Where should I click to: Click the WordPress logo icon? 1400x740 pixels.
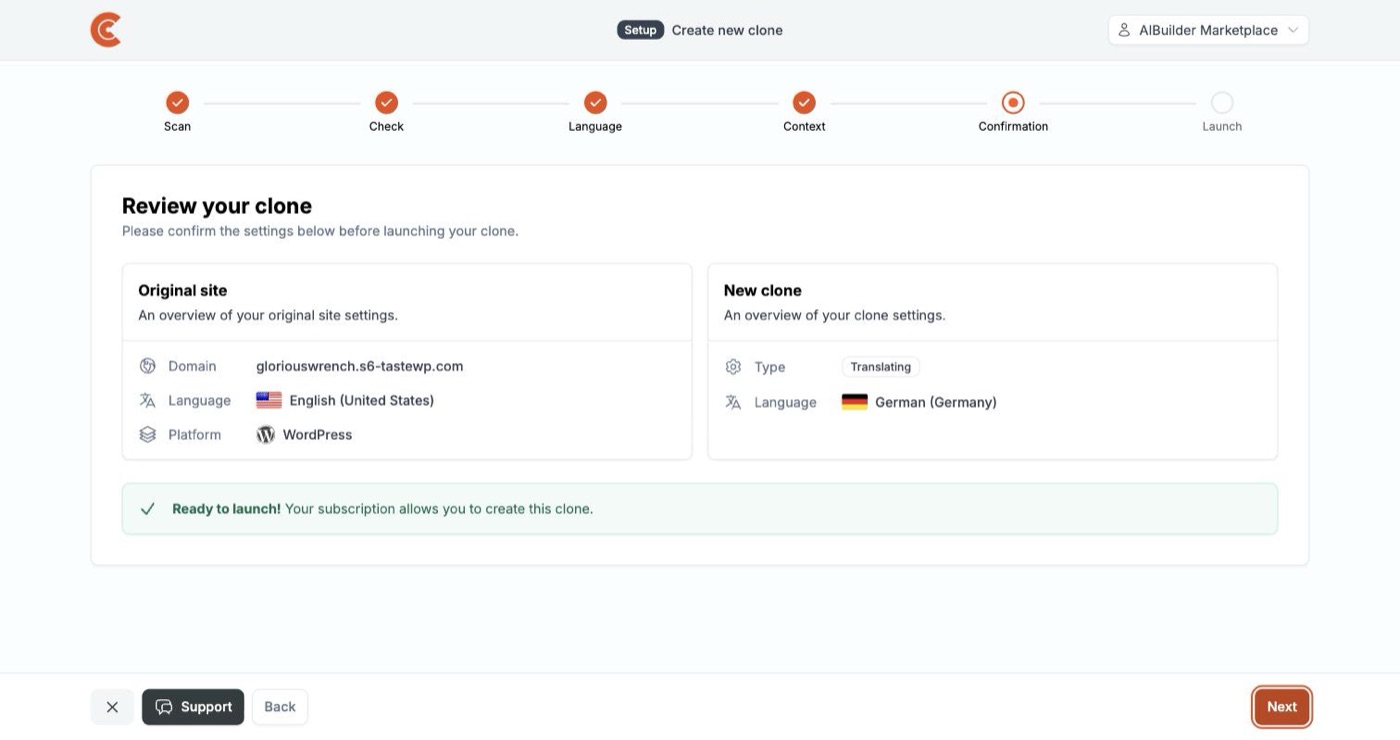tap(265, 434)
